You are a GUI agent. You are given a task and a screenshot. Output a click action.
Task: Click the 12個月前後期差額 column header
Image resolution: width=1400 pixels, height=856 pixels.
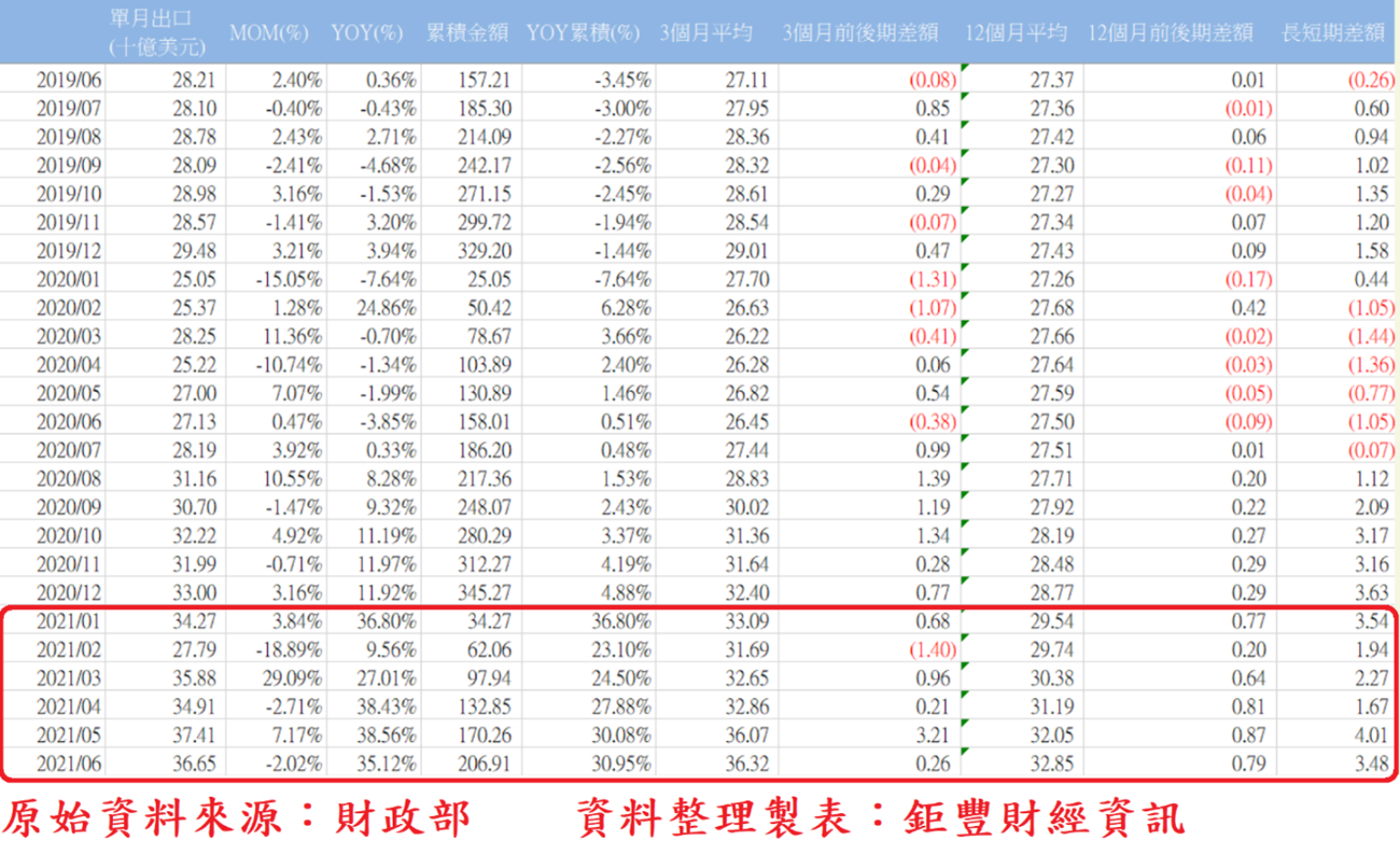[1170, 33]
